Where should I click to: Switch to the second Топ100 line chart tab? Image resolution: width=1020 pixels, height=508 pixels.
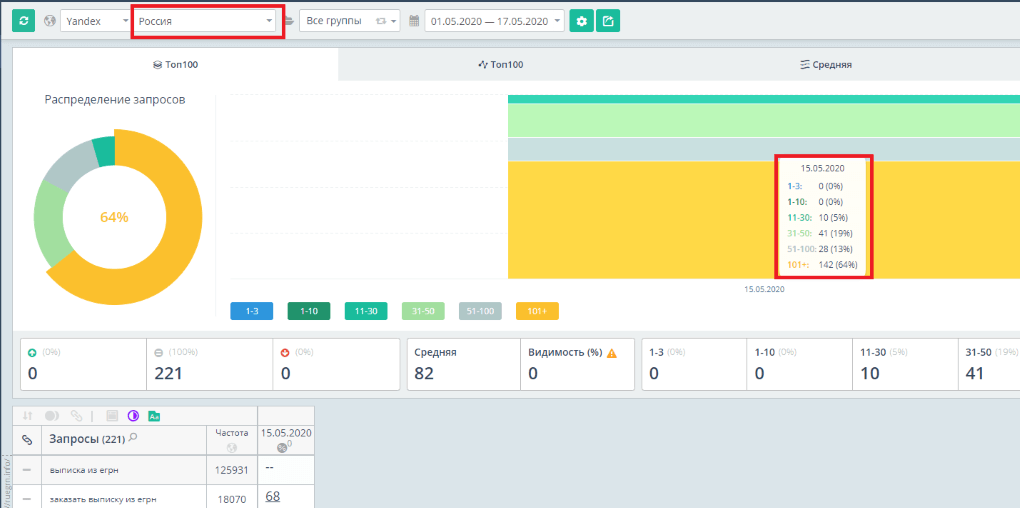point(501,64)
